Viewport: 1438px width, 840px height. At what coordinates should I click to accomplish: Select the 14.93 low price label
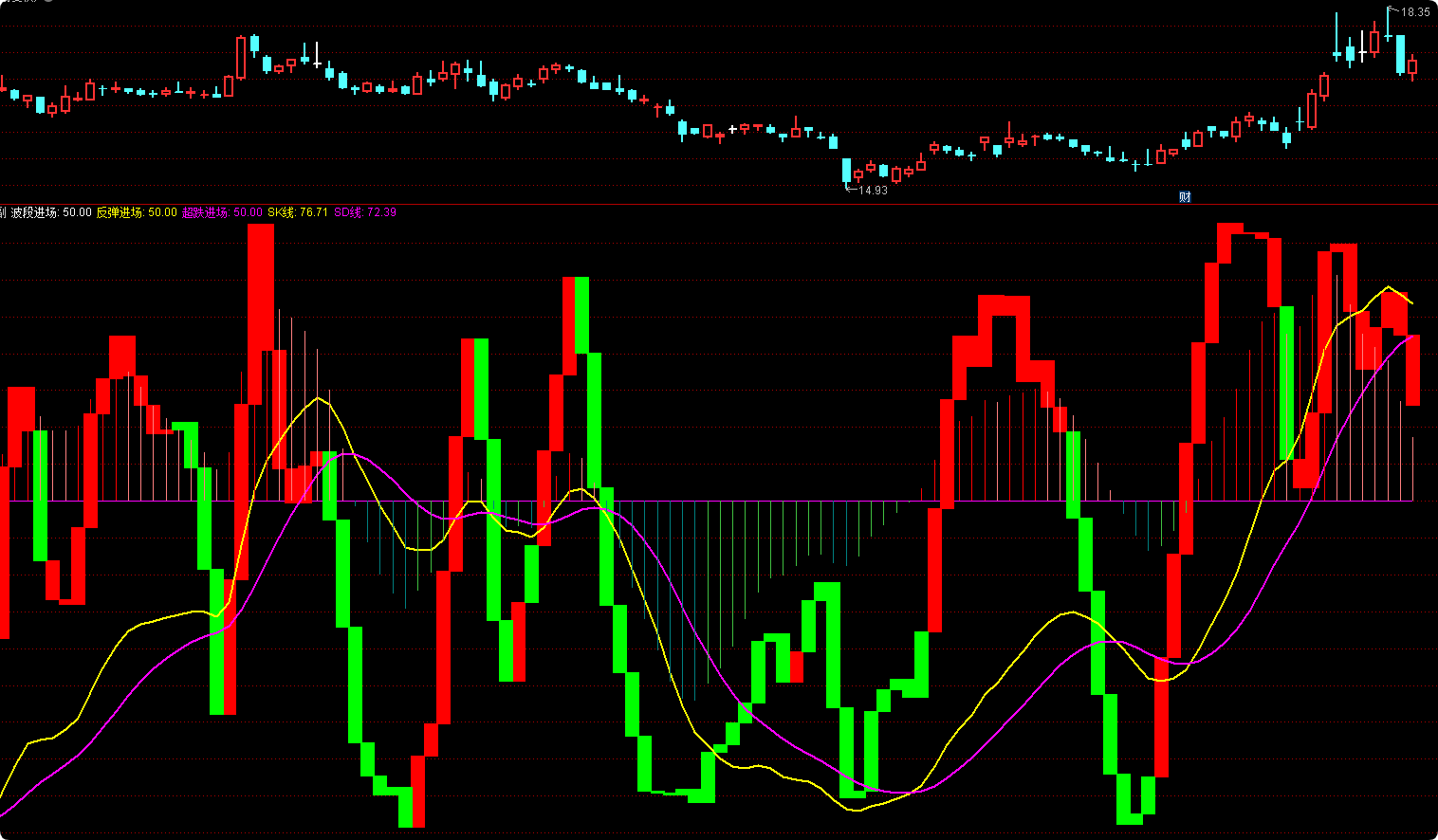[x=873, y=191]
